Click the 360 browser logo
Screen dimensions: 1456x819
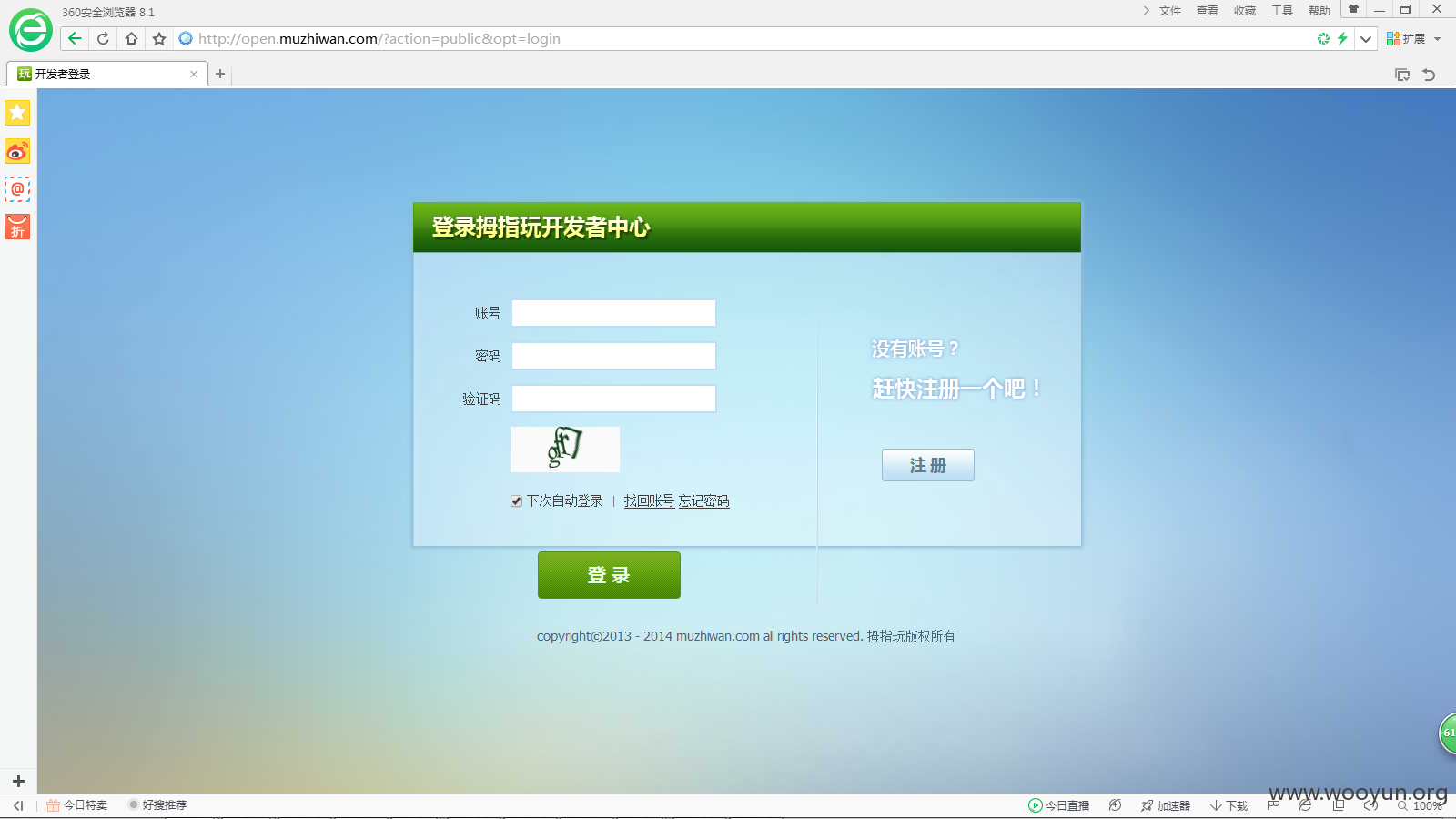30,31
